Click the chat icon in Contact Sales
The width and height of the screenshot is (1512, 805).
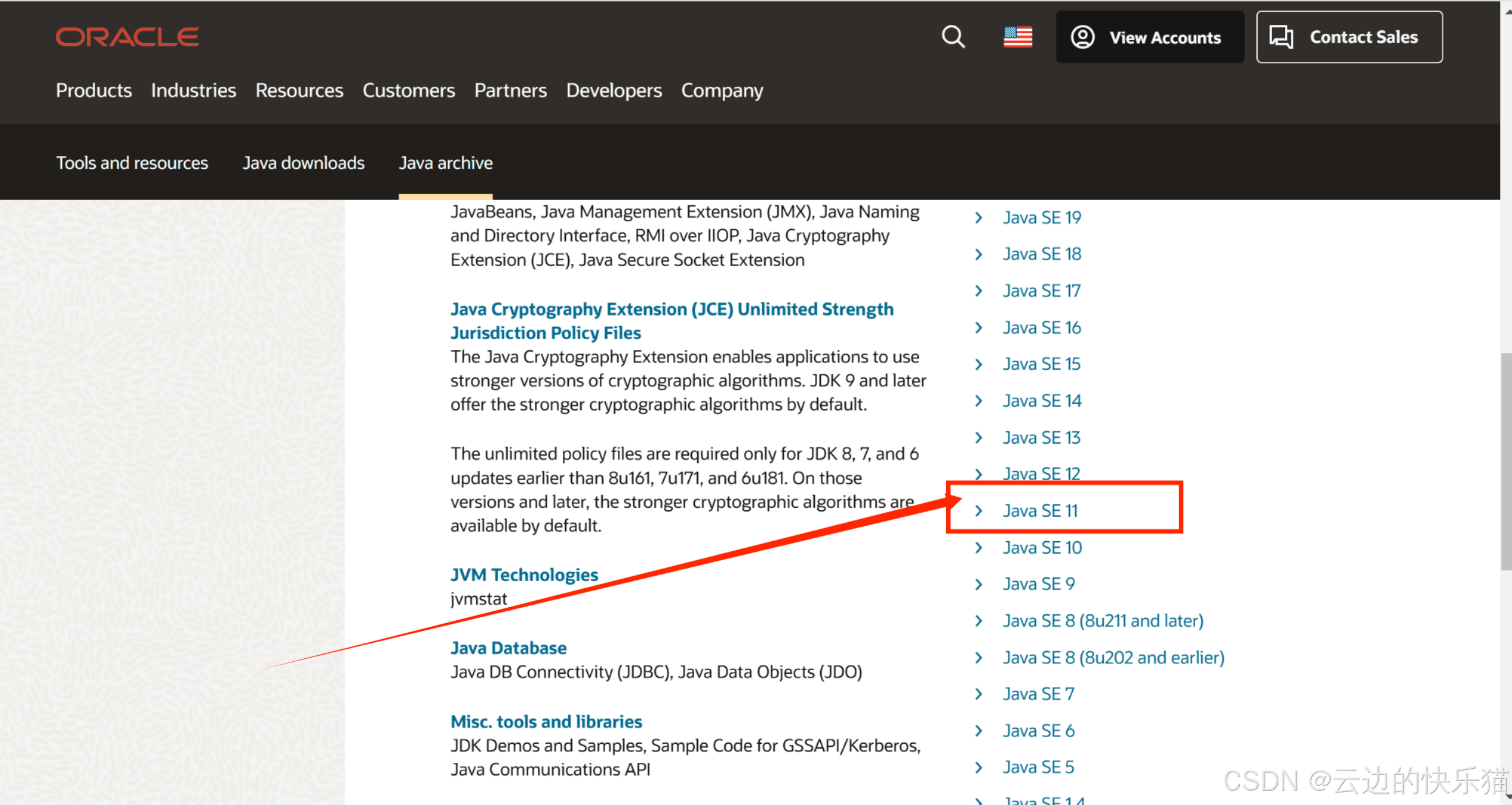tap(1281, 37)
